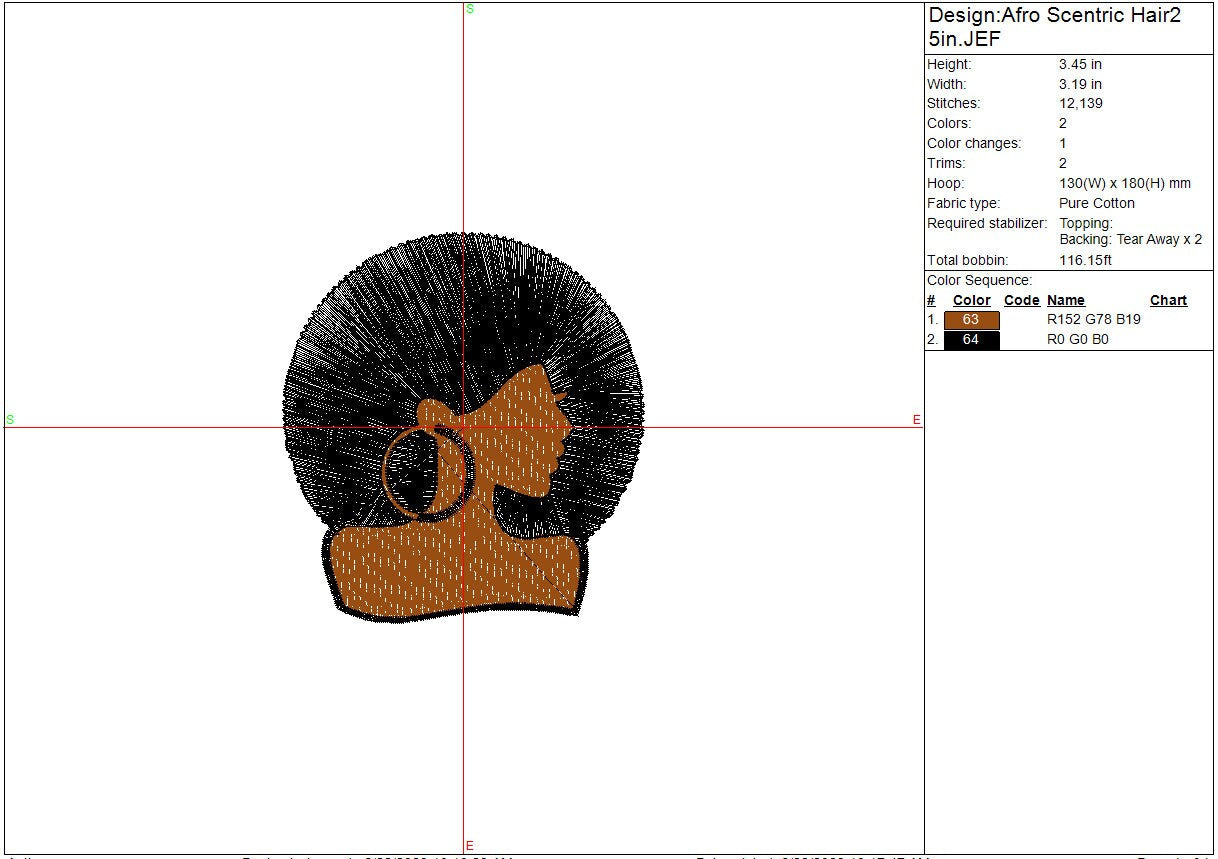Click the green S marker on left edge
The width and height of the screenshot is (1218, 859).
point(10,419)
